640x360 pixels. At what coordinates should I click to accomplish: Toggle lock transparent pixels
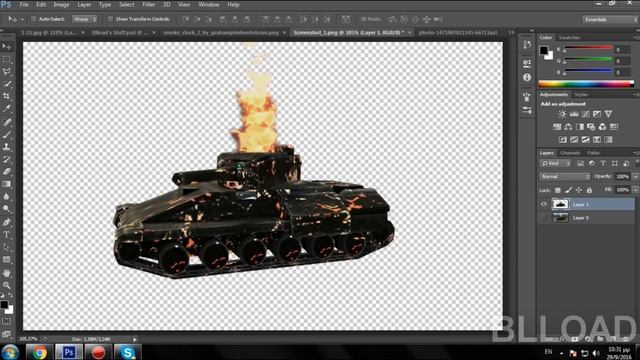[558, 190]
